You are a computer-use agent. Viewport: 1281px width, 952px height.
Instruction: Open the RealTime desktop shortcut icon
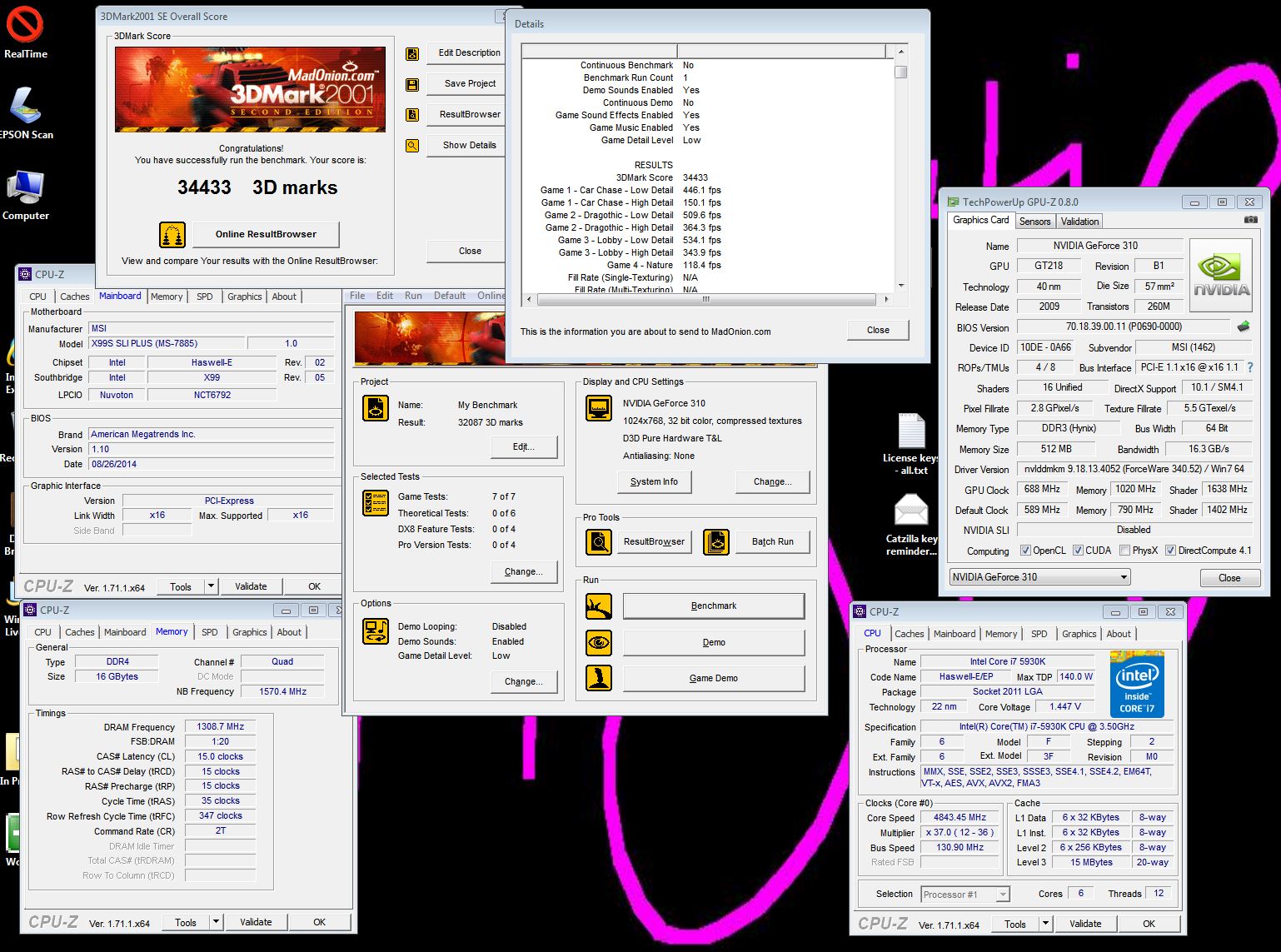click(25, 25)
